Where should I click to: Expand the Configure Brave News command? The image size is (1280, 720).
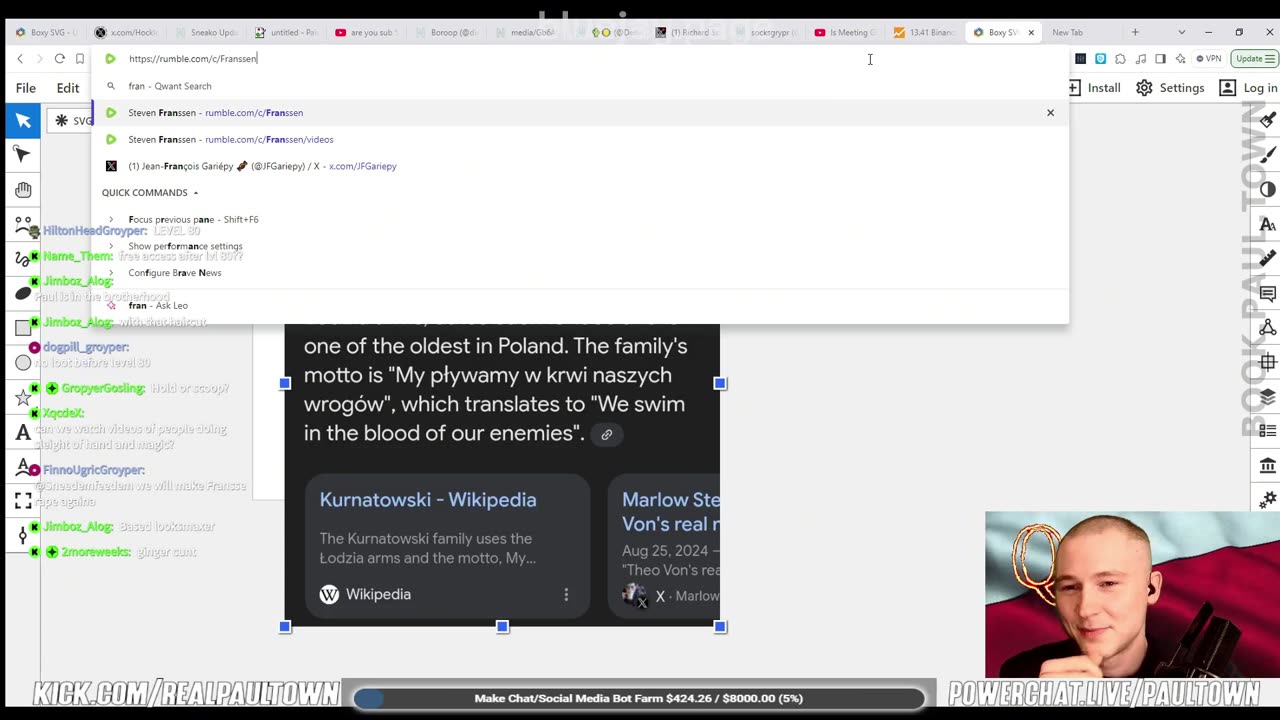(111, 273)
